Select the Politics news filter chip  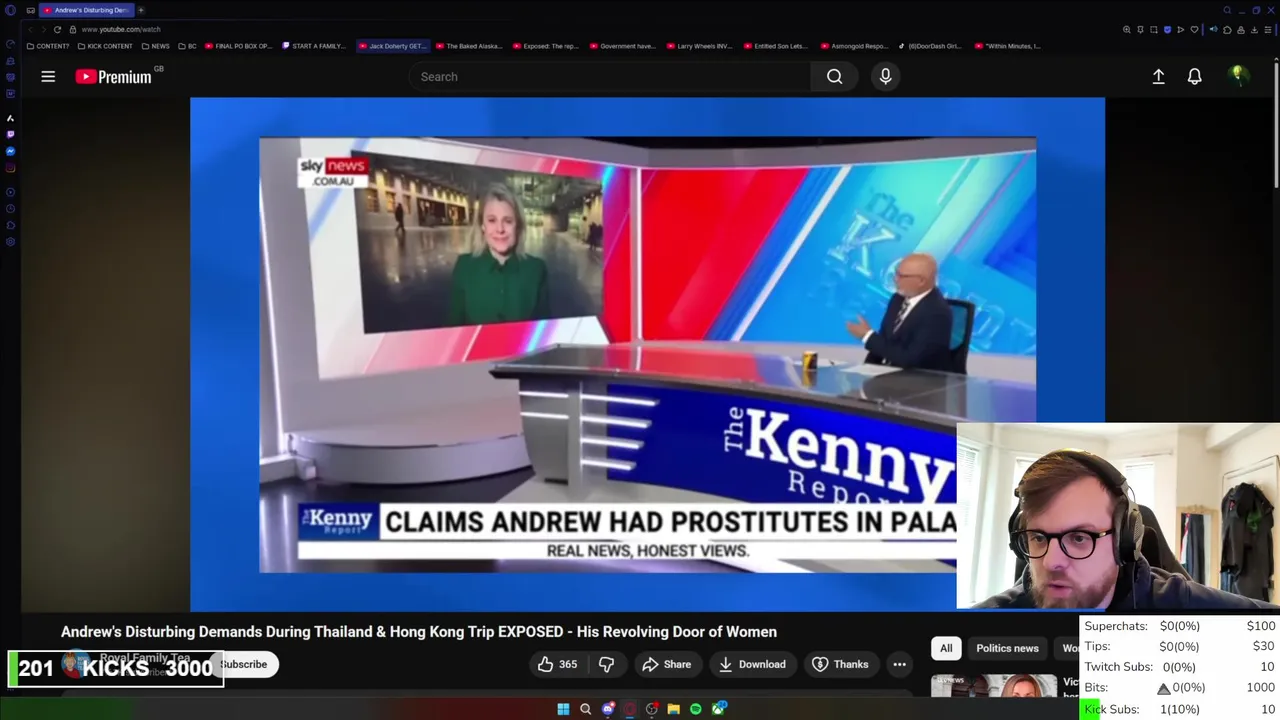point(1007,648)
